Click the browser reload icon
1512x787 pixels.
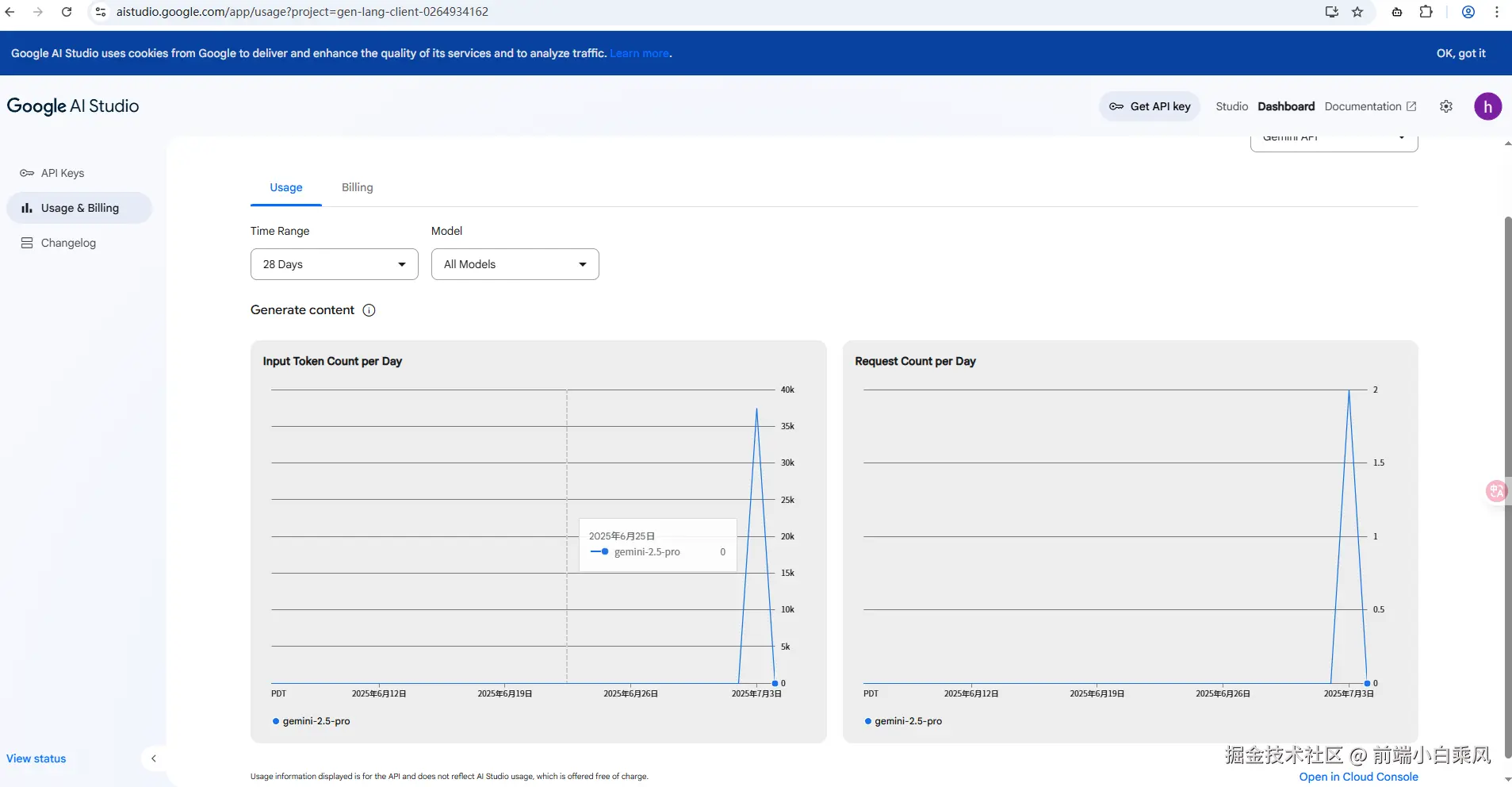click(x=67, y=12)
